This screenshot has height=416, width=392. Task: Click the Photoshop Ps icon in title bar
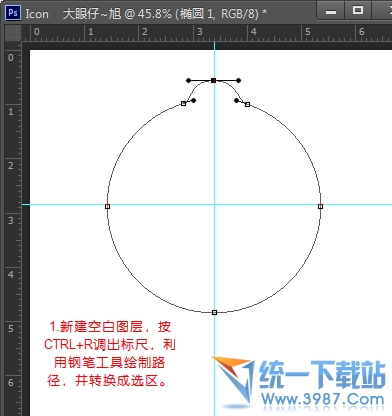point(13,13)
